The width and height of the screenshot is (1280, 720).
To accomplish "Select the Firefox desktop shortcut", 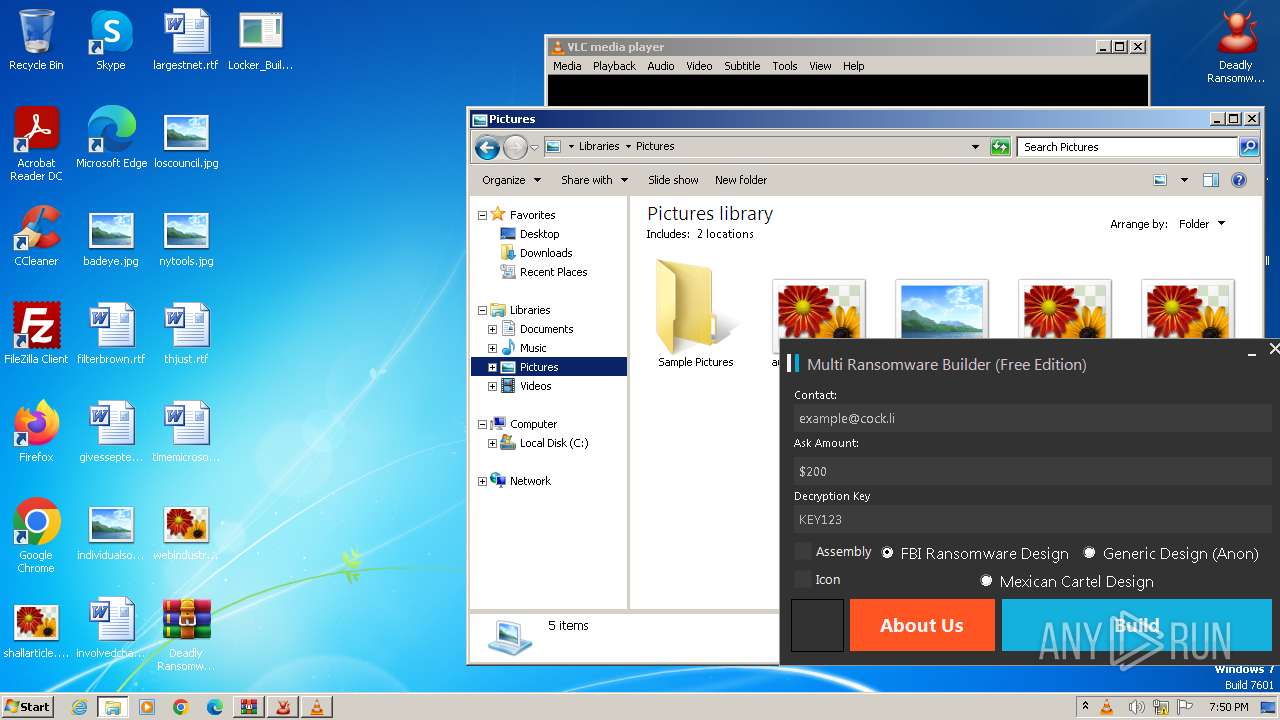I will coord(36,432).
